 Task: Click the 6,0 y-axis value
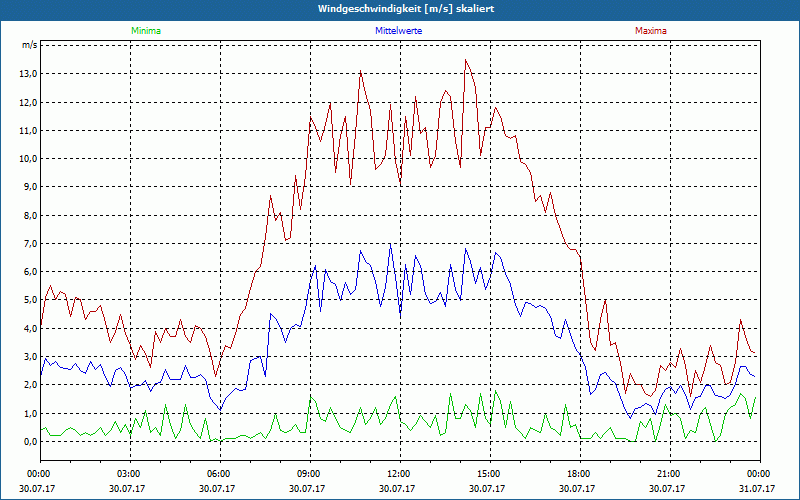[x=32, y=272]
